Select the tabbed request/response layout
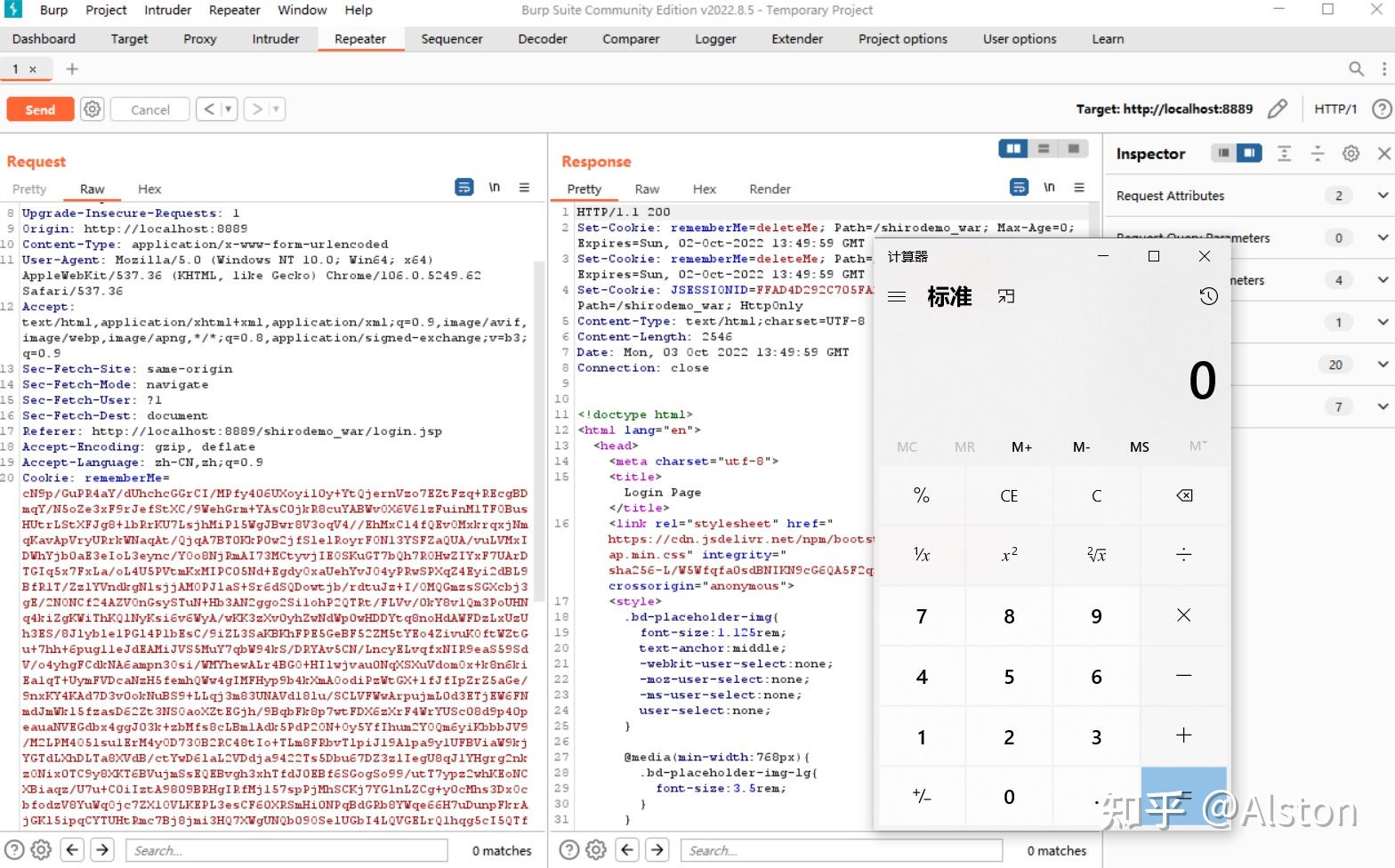Image resolution: width=1395 pixels, height=868 pixels. click(x=1074, y=149)
